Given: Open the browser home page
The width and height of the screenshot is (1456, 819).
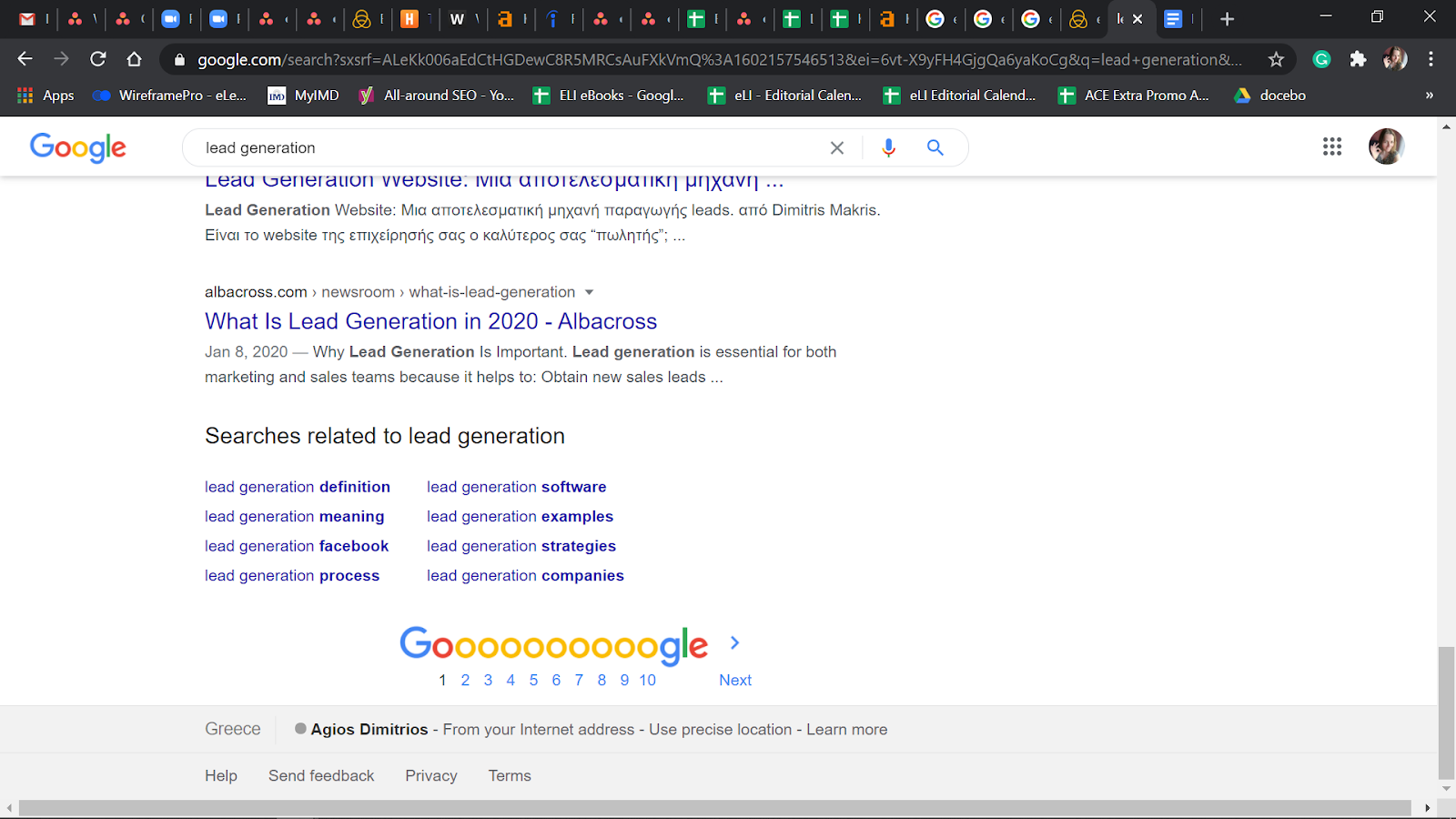Looking at the screenshot, I should [135, 59].
